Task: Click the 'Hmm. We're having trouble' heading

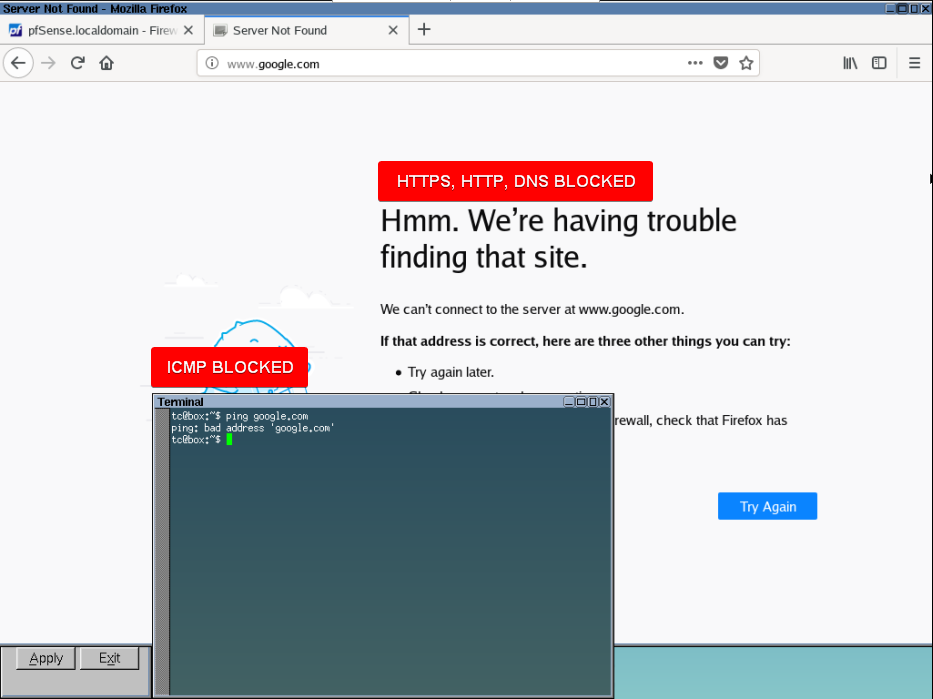Action: click(x=558, y=239)
